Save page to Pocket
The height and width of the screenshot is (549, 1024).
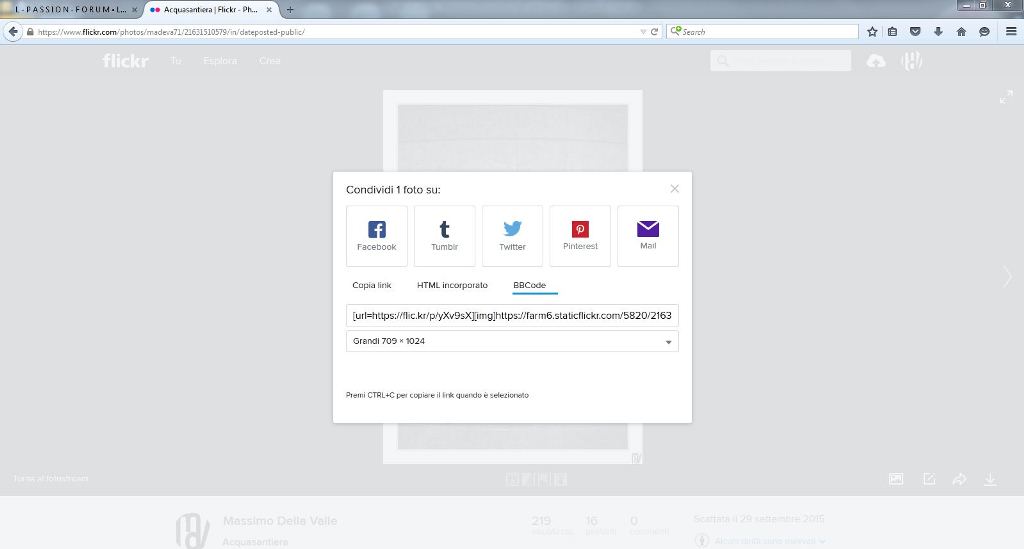tap(915, 31)
